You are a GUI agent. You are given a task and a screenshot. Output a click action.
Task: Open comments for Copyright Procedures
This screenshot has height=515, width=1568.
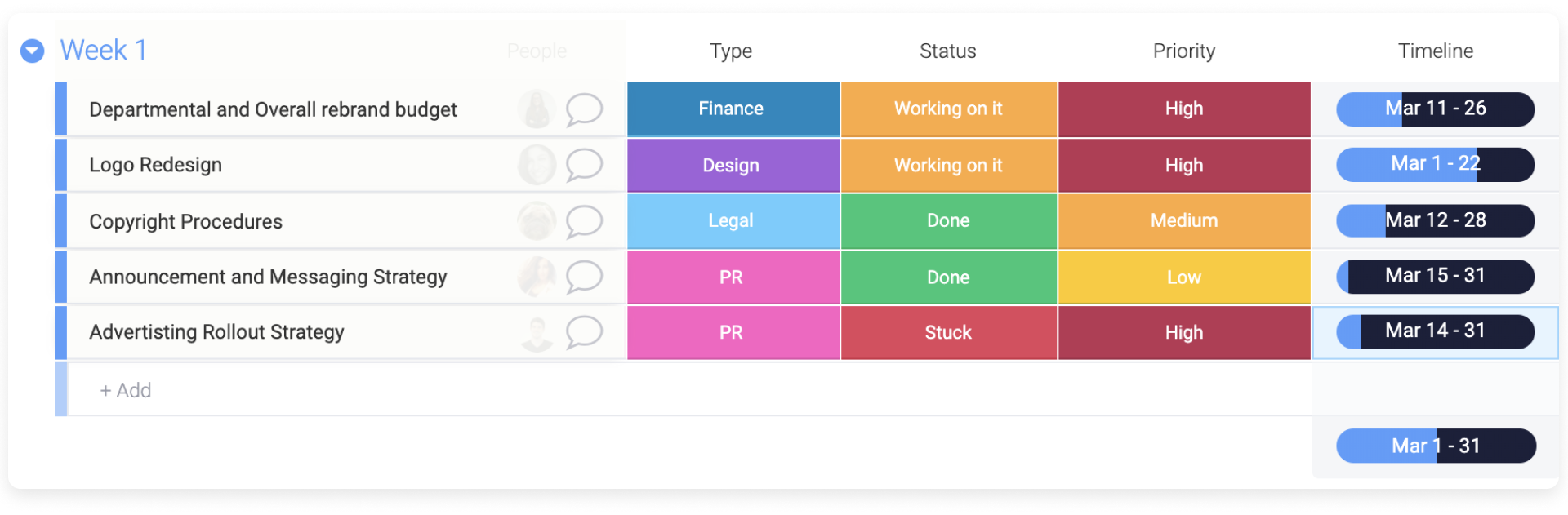click(x=584, y=221)
